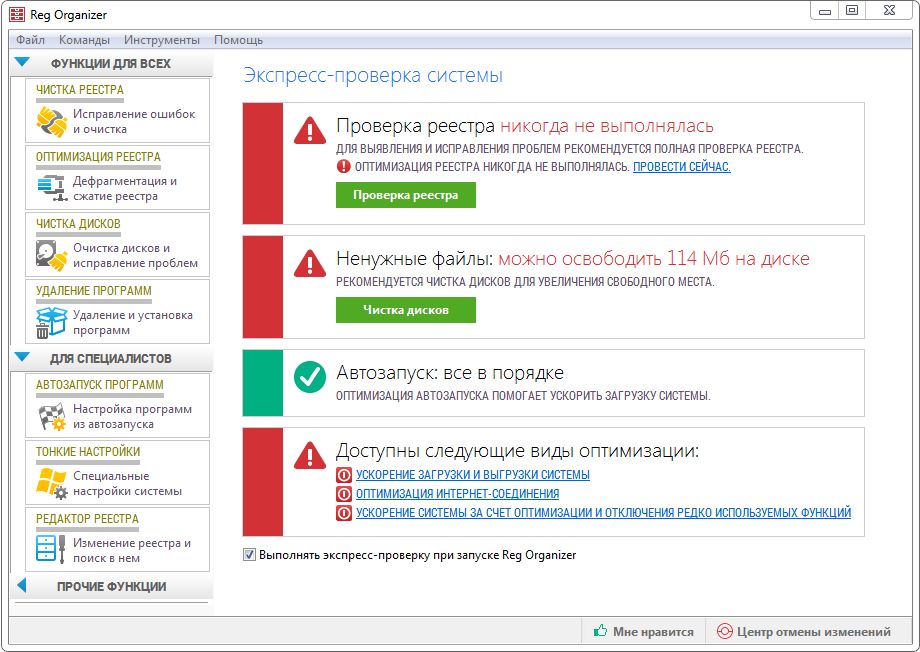Screen dimensions: 920x652
Task: Click warning triangle beside Доступны следующие виды оптимизации
Action: [310, 455]
